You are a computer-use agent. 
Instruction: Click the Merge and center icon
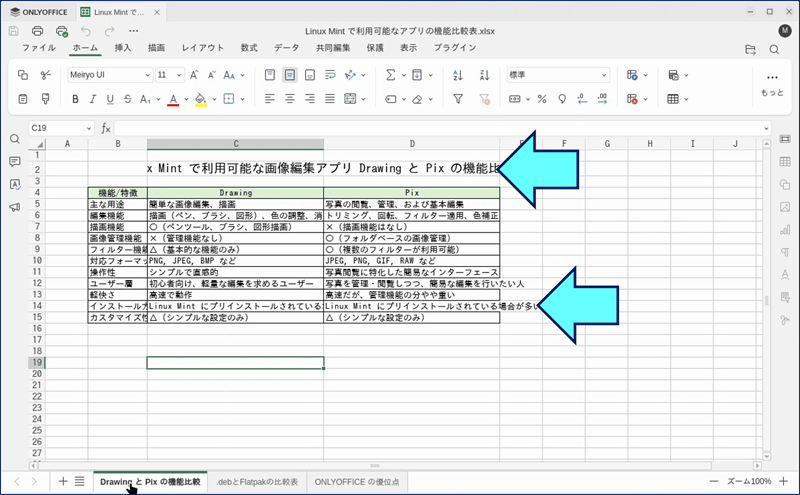pos(350,99)
